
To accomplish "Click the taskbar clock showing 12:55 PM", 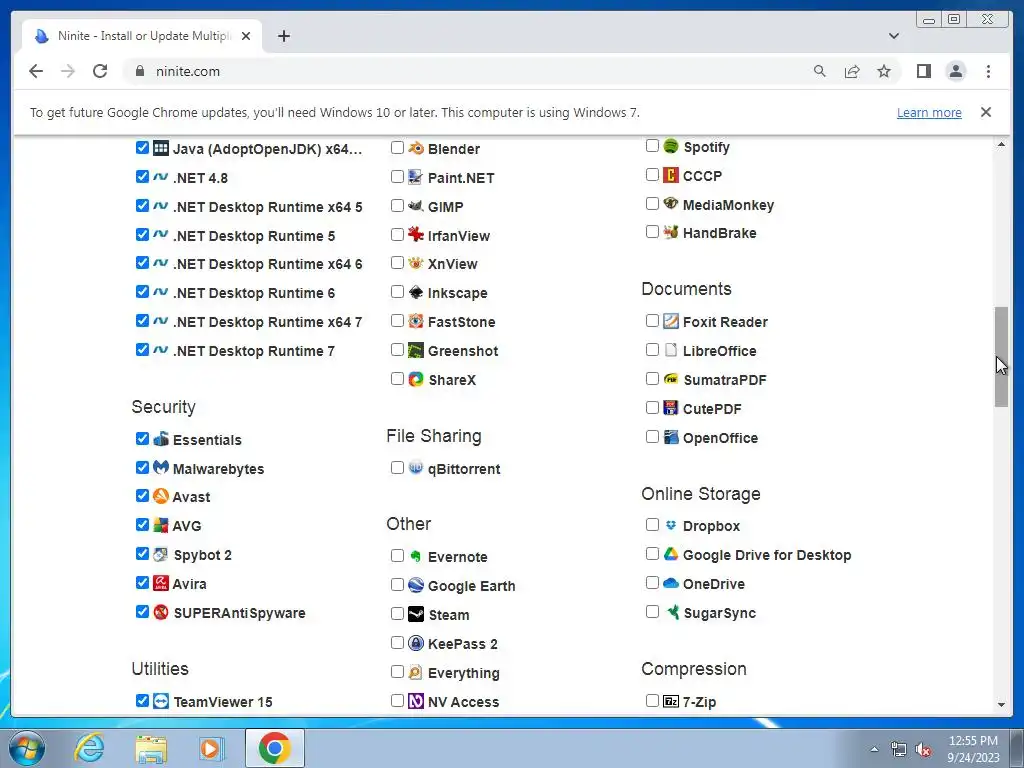I will click(x=973, y=748).
